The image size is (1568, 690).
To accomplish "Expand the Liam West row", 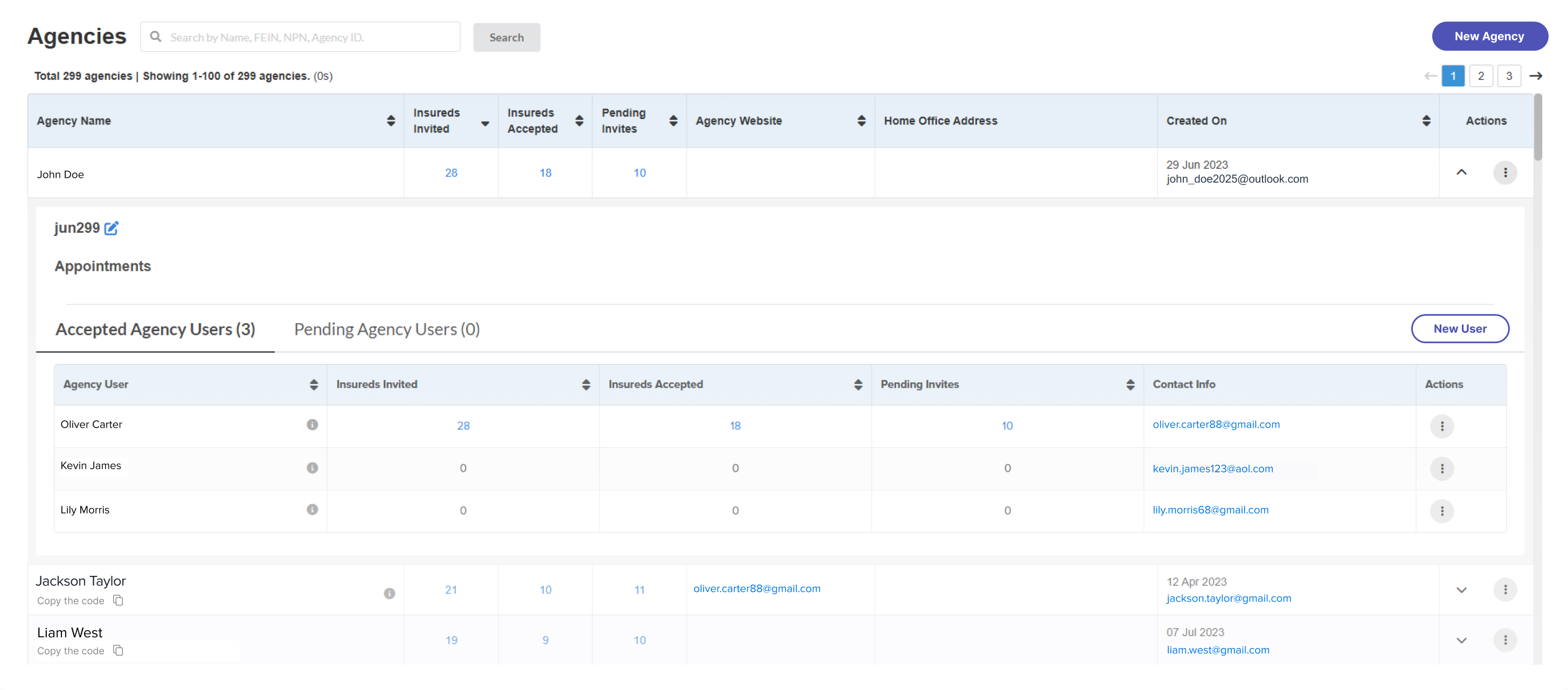I will click(x=1462, y=640).
